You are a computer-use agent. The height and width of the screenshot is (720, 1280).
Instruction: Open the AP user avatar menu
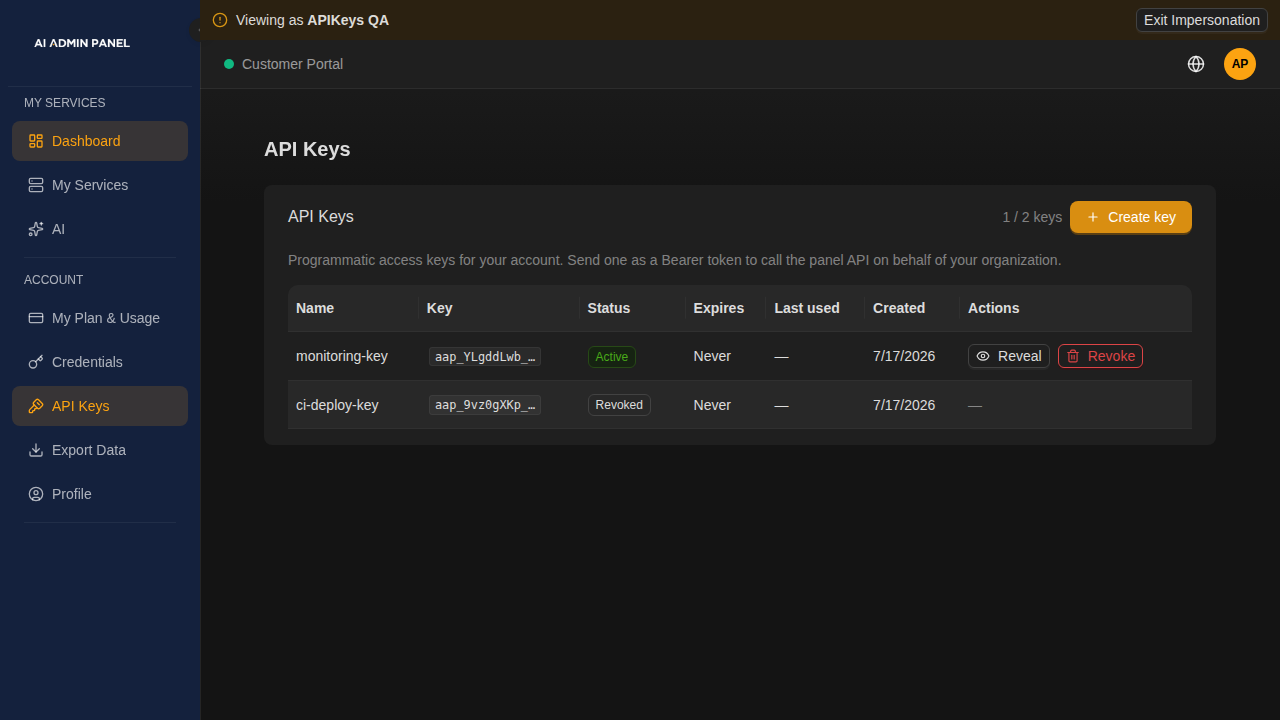click(1240, 64)
